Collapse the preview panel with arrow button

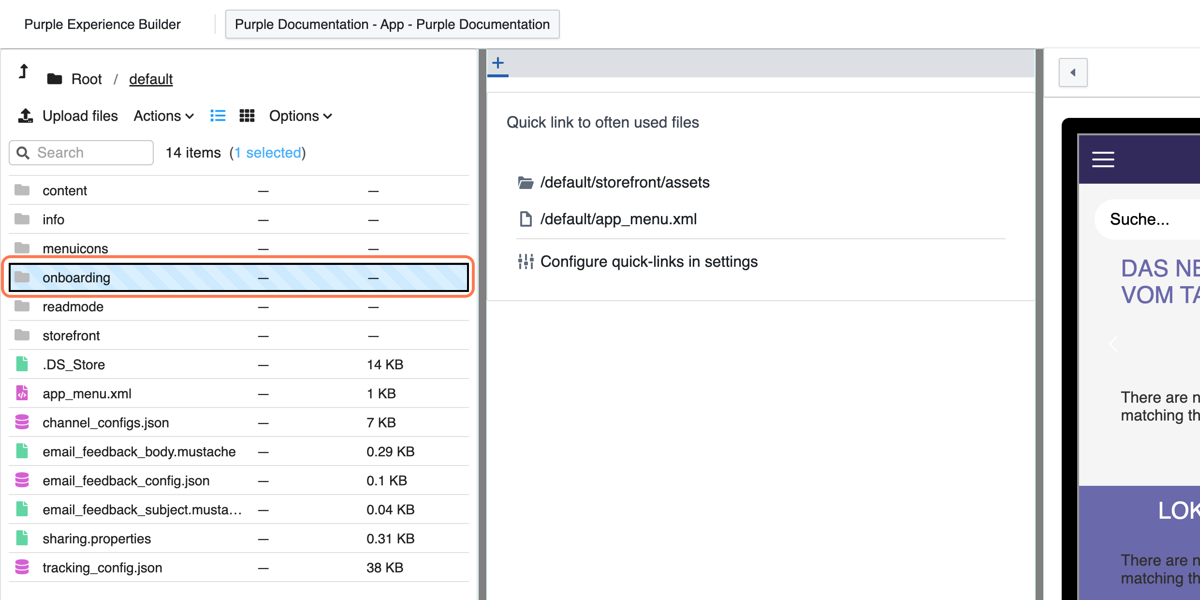coord(1073,73)
